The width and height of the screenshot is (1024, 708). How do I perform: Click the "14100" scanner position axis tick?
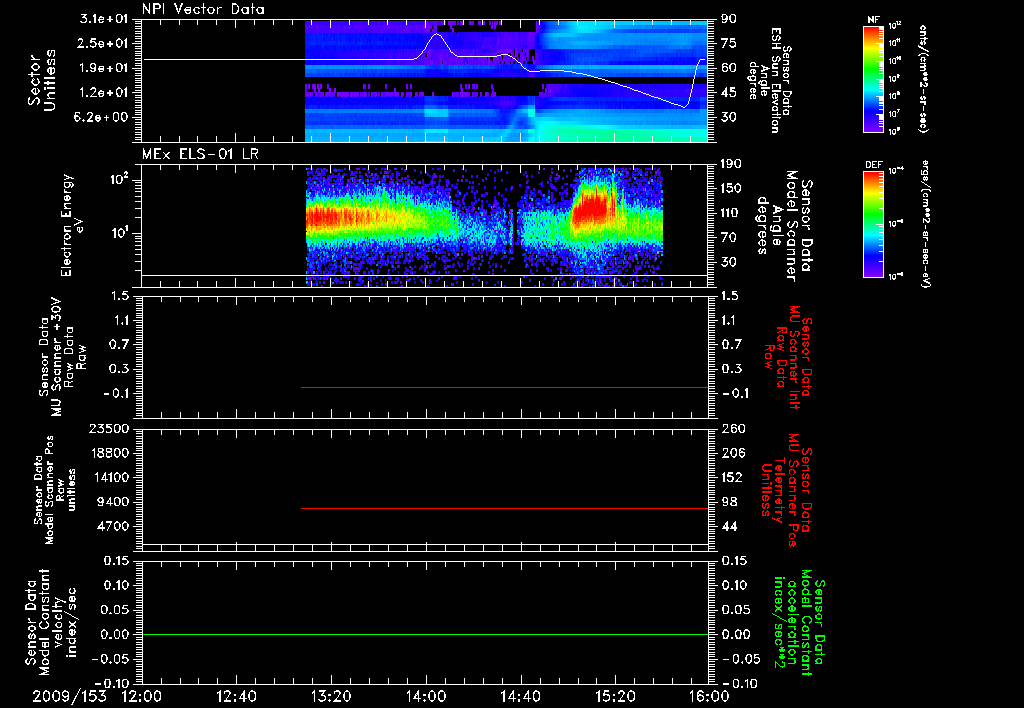[x=110, y=477]
